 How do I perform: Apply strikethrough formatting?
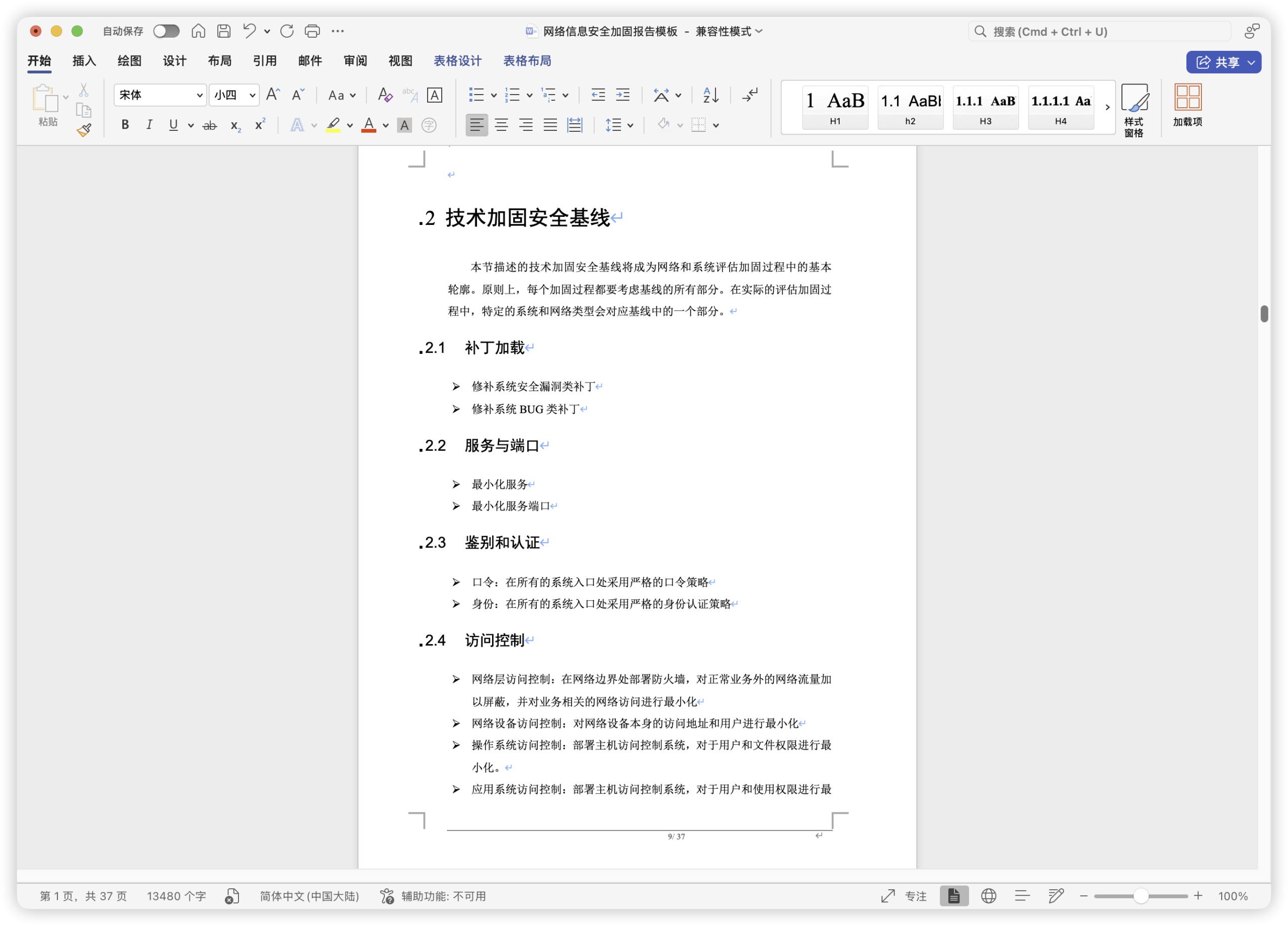pyautogui.click(x=210, y=125)
